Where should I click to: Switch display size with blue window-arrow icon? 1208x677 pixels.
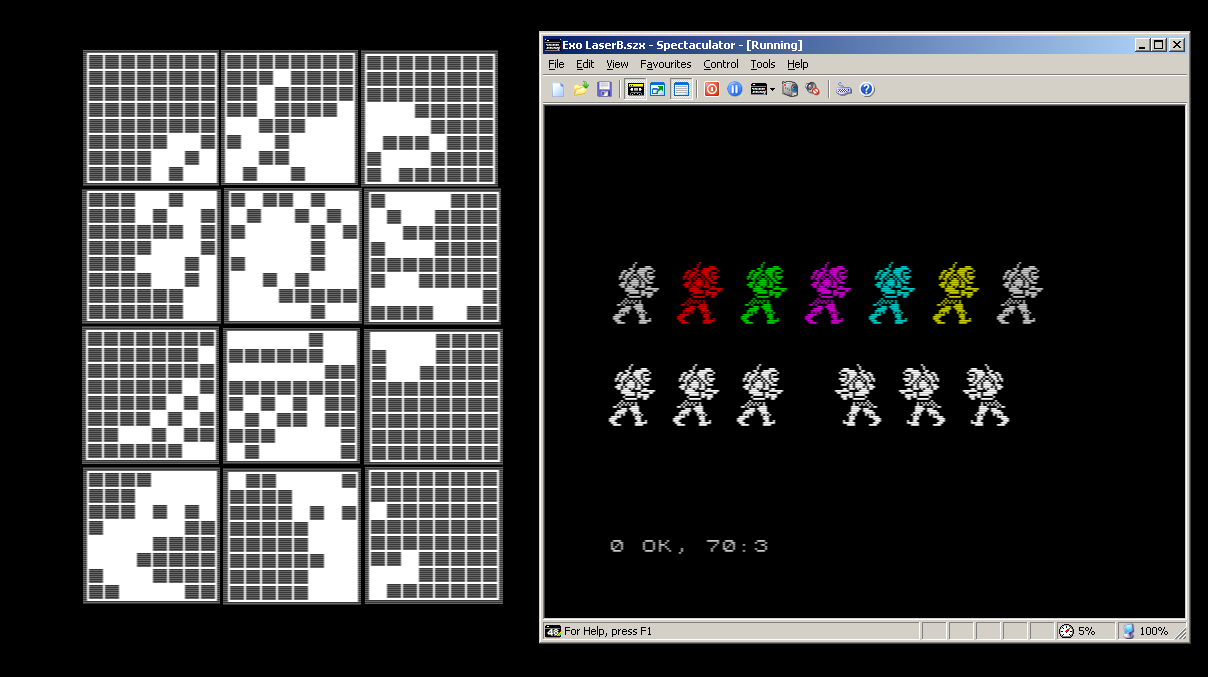(x=657, y=89)
